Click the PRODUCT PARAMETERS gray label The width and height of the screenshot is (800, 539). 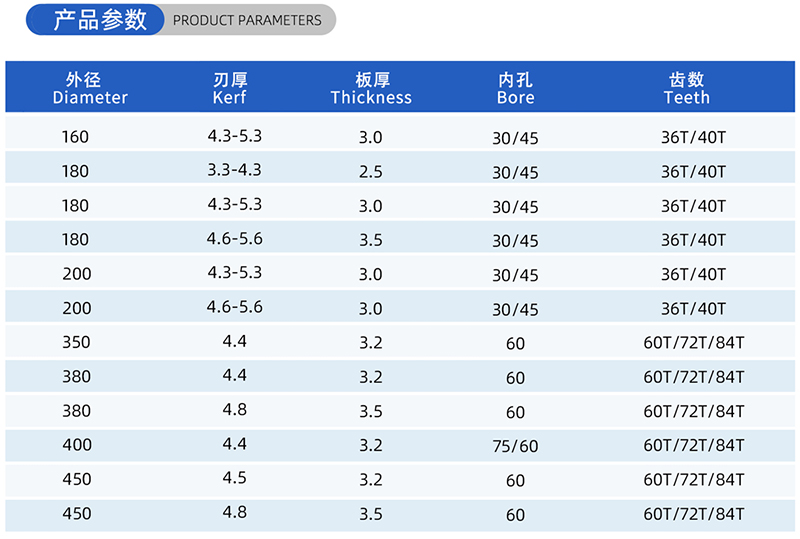click(247, 20)
